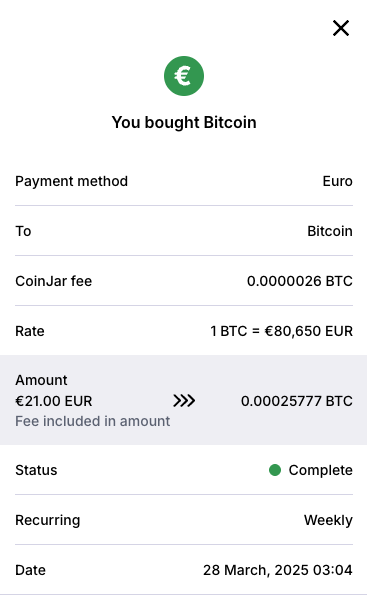Click the Complete status text

coord(320,470)
